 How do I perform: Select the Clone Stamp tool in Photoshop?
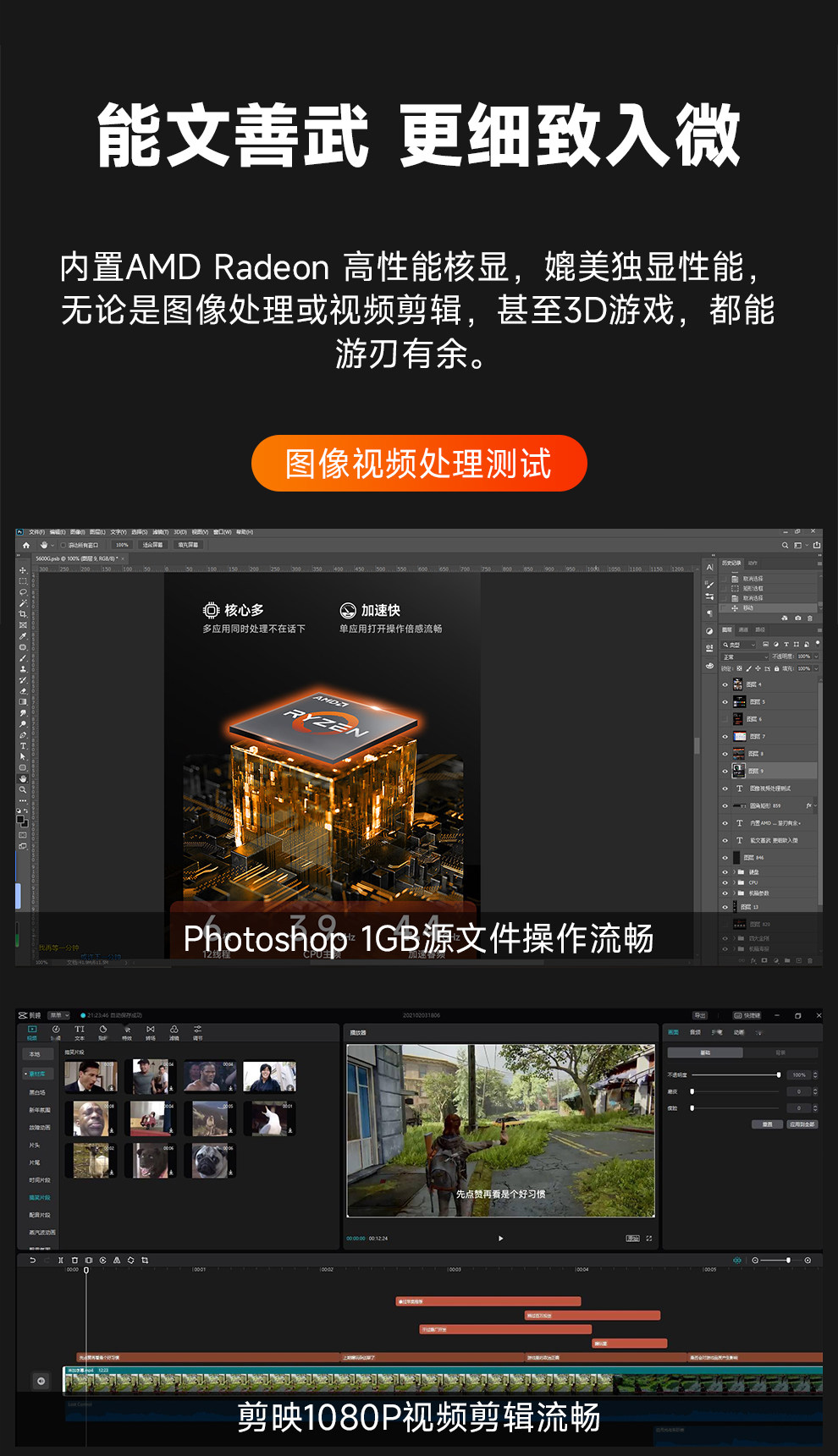[23, 669]
